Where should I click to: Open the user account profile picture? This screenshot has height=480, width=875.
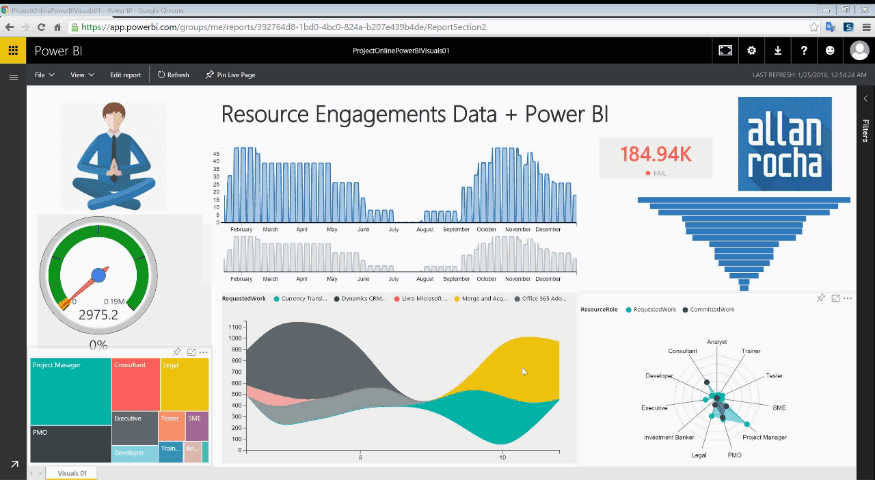point(858,50)
